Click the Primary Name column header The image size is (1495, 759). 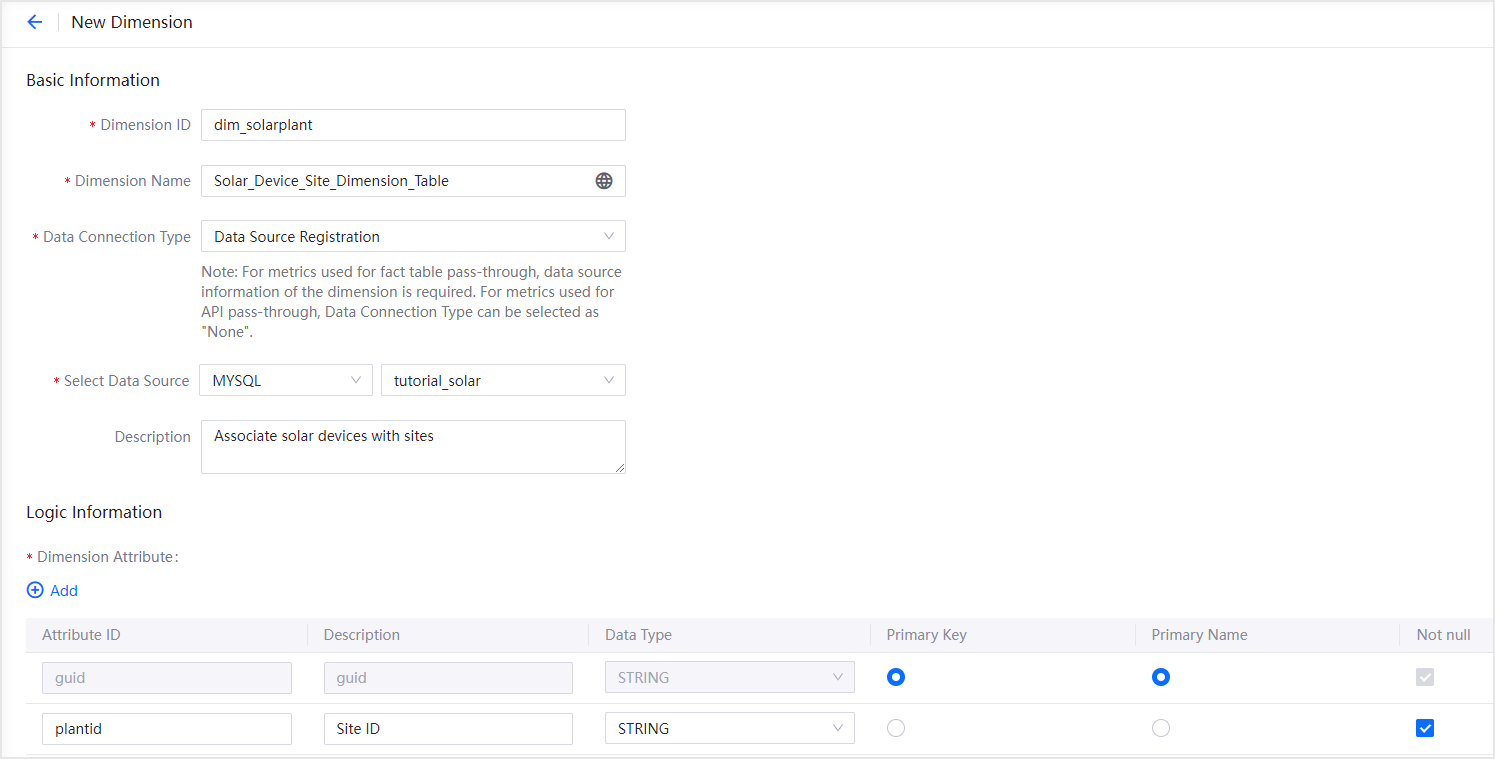click(x=1199, y=635)
